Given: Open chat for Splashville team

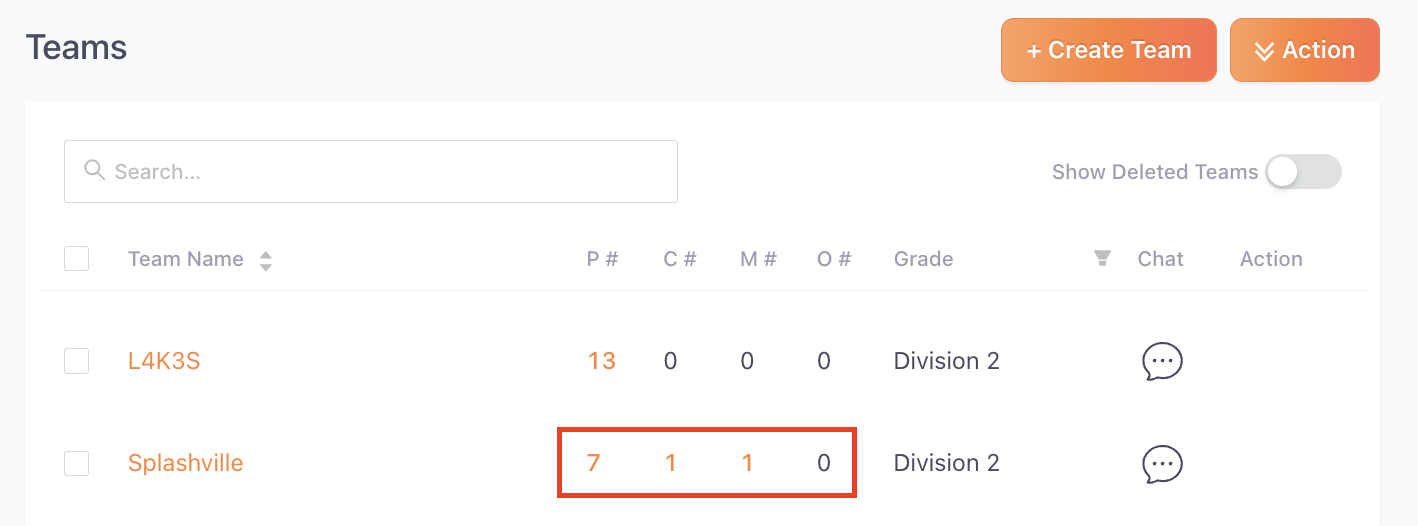Looking at the screenshot, I should tap(1162, 463).
